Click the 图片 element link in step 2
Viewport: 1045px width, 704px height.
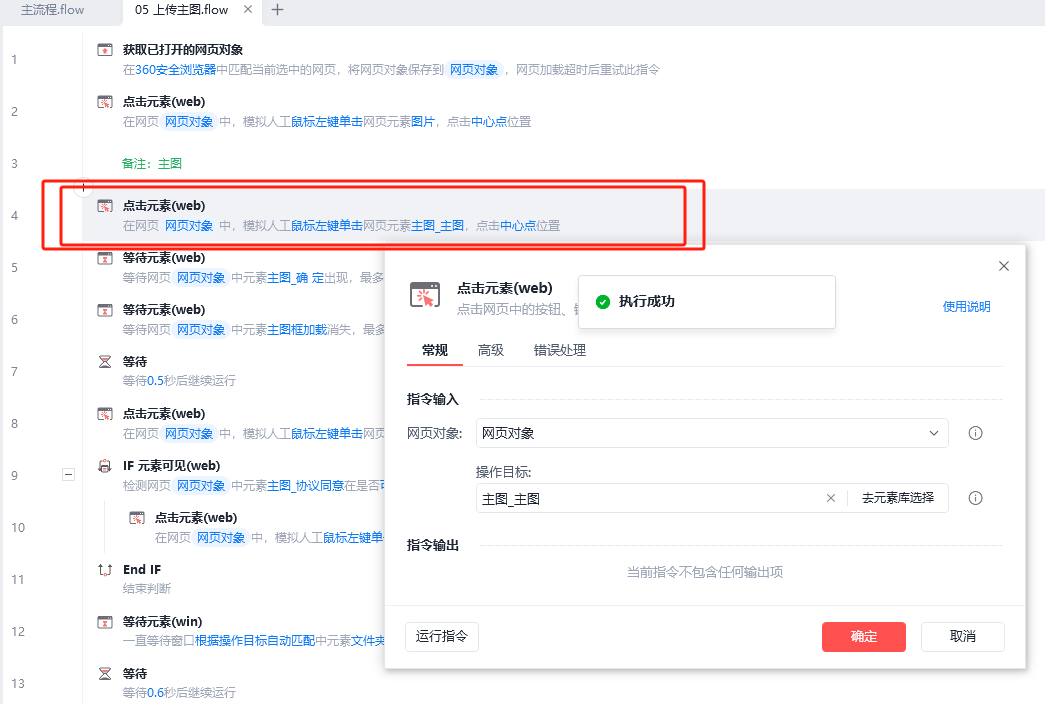click(423, 121)
